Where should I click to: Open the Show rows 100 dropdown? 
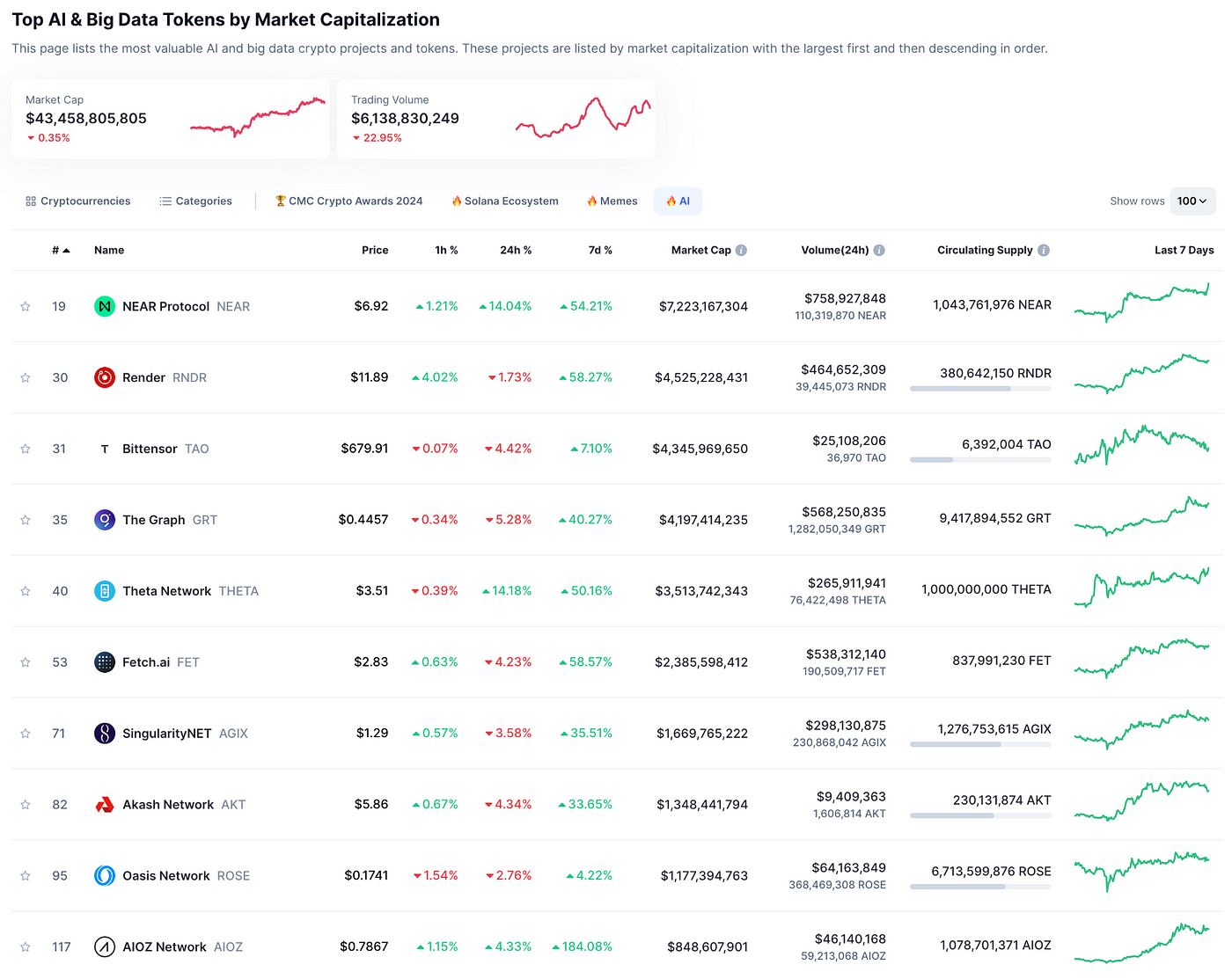pos(1192,201)
